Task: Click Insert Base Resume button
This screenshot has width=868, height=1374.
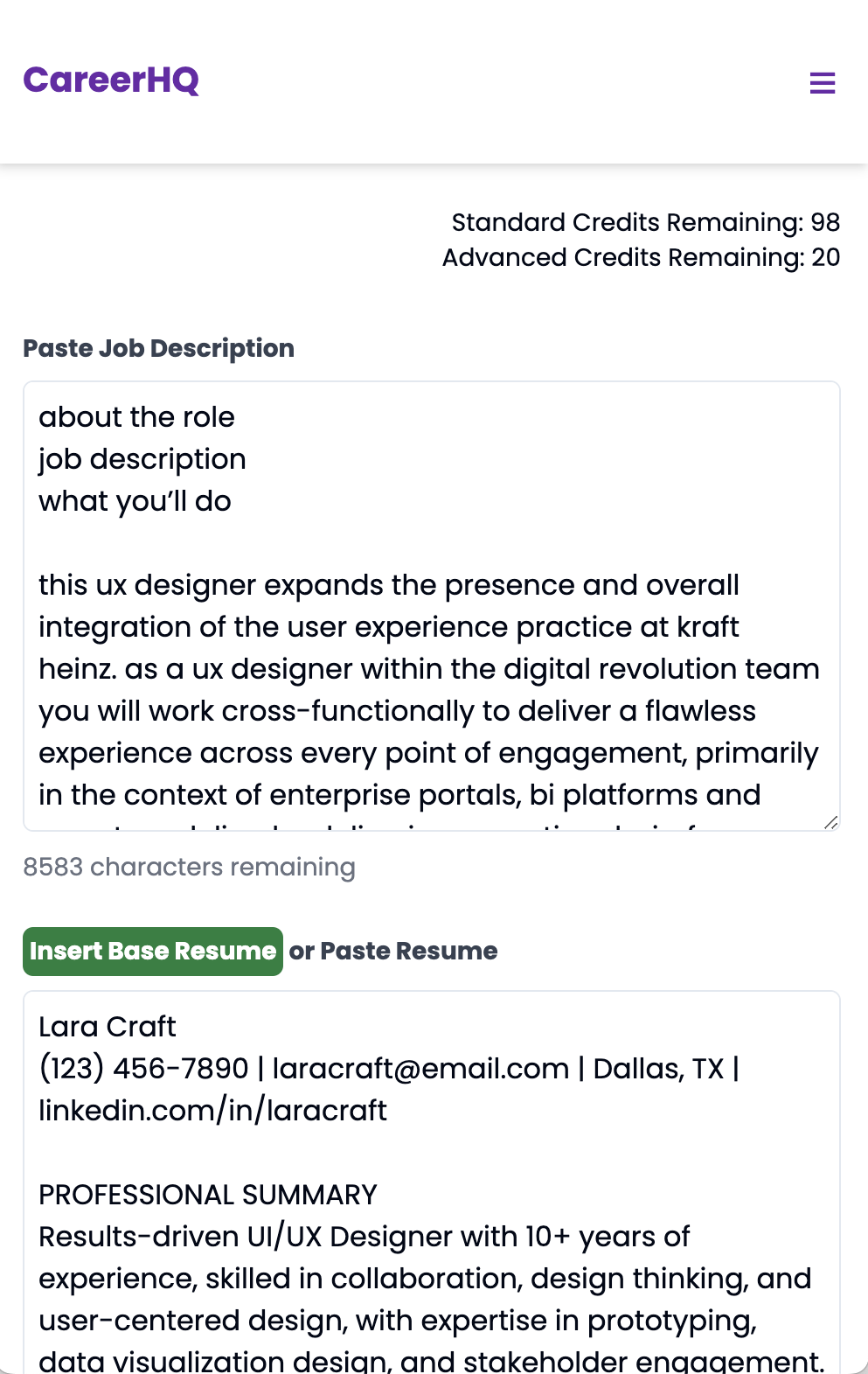Action: click(153, 952)
